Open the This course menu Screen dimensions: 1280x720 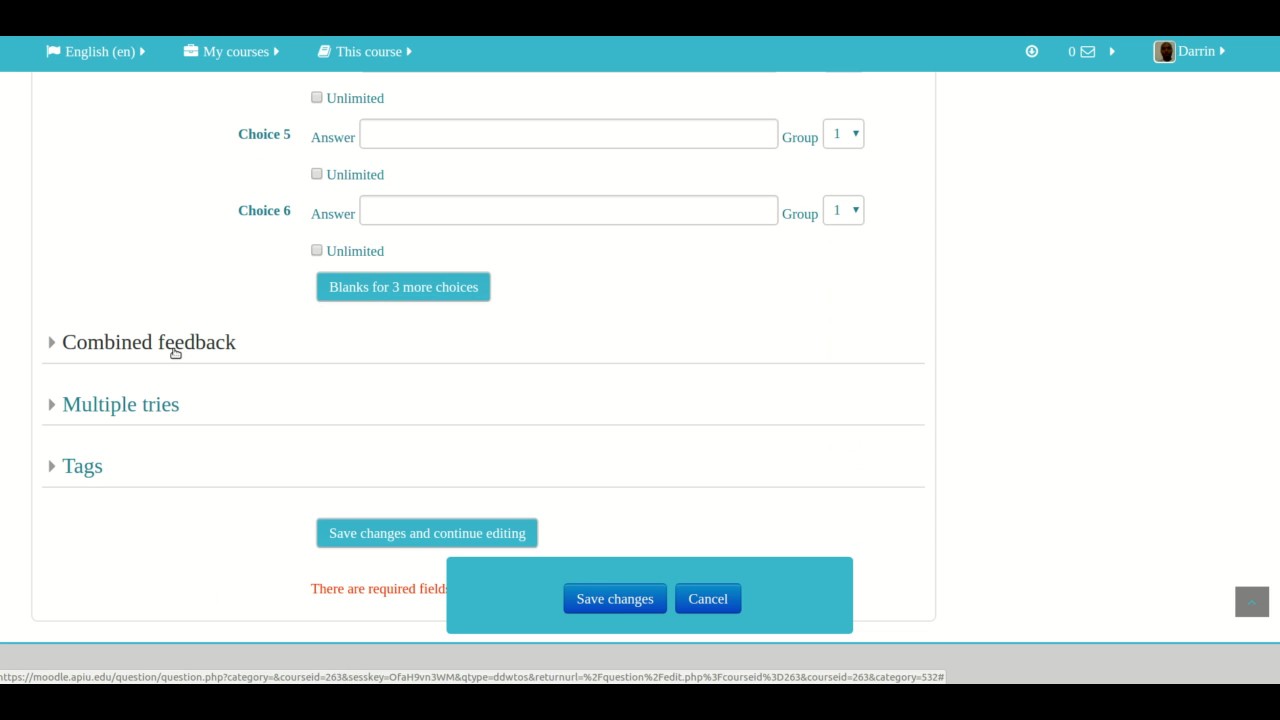[365, 52]
